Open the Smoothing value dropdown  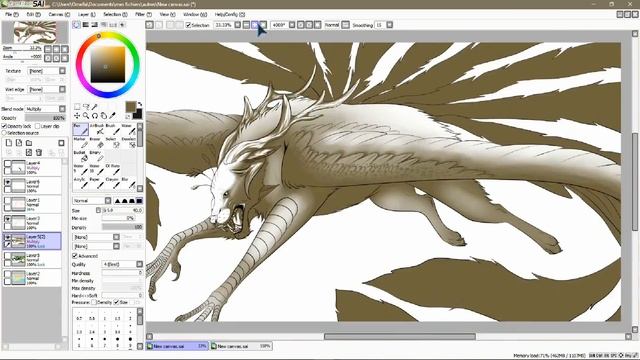[389, 25]
